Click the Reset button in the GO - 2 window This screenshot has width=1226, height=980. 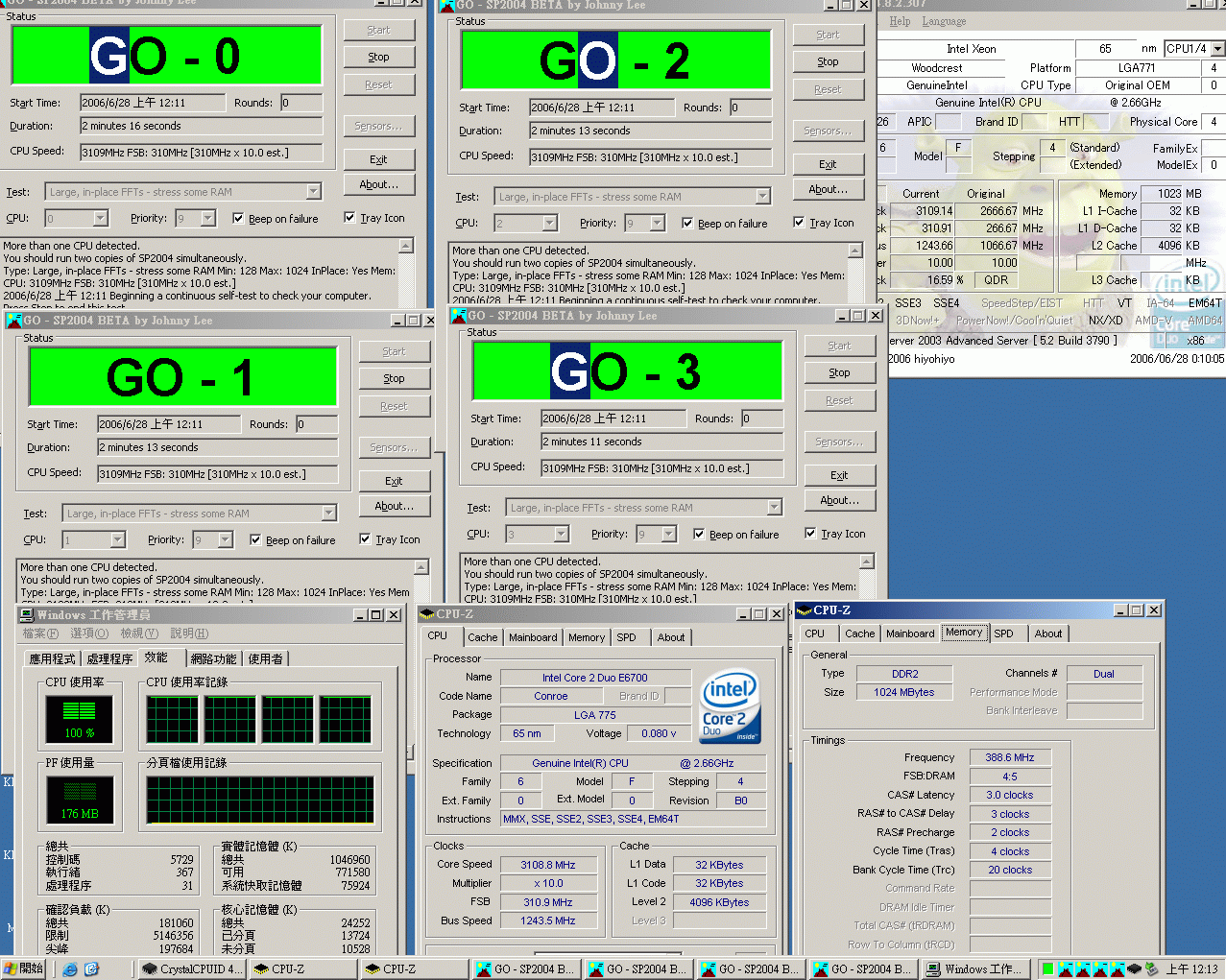point(828,89)
